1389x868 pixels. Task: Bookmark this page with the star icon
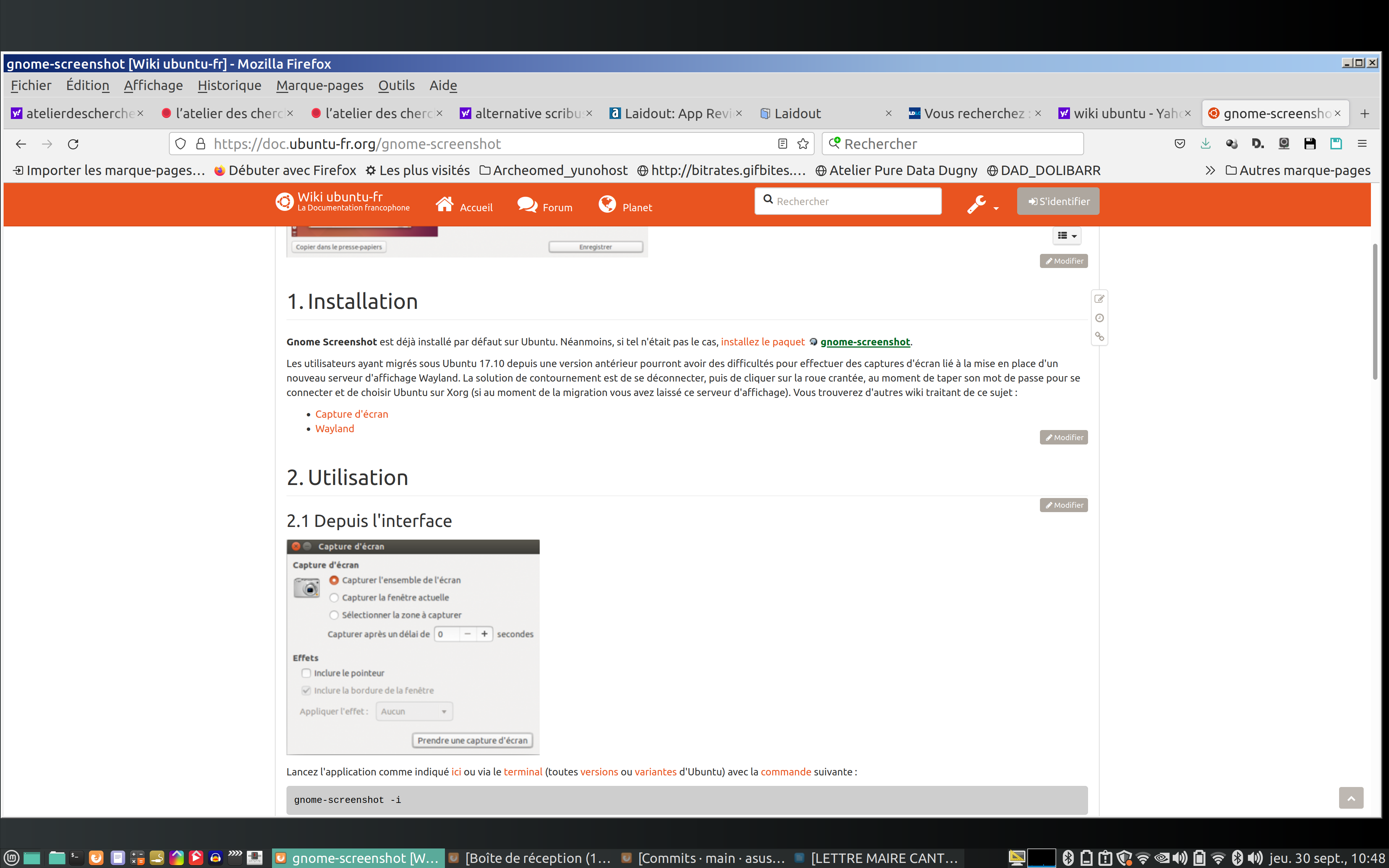(803, 144)
